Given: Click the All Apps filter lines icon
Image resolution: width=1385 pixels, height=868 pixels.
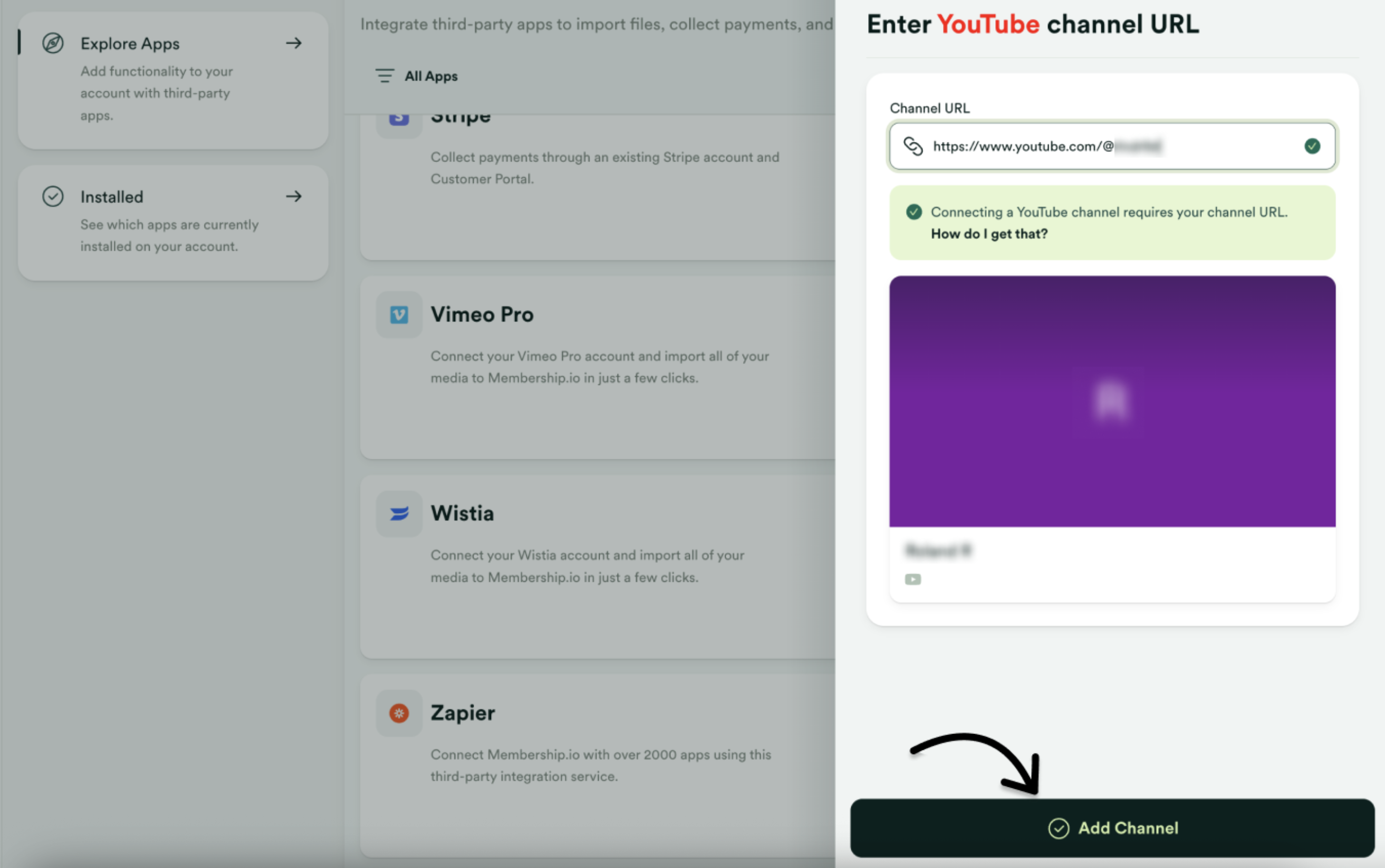Looking at the screenshot, I should [x=384, y=76].
